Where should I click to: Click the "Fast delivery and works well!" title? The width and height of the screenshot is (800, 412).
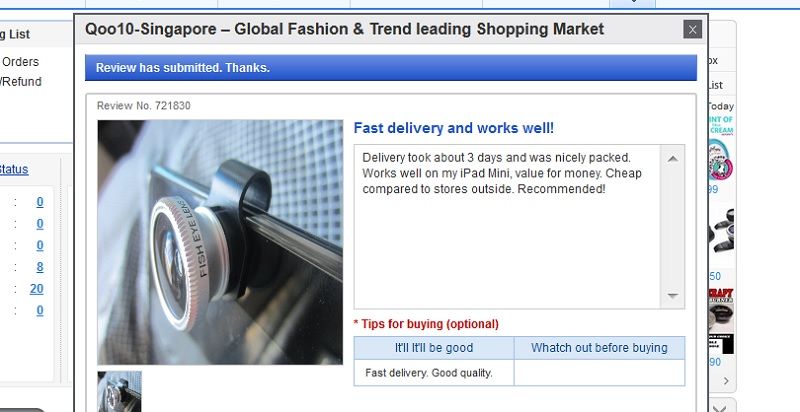tap(453, 128)
